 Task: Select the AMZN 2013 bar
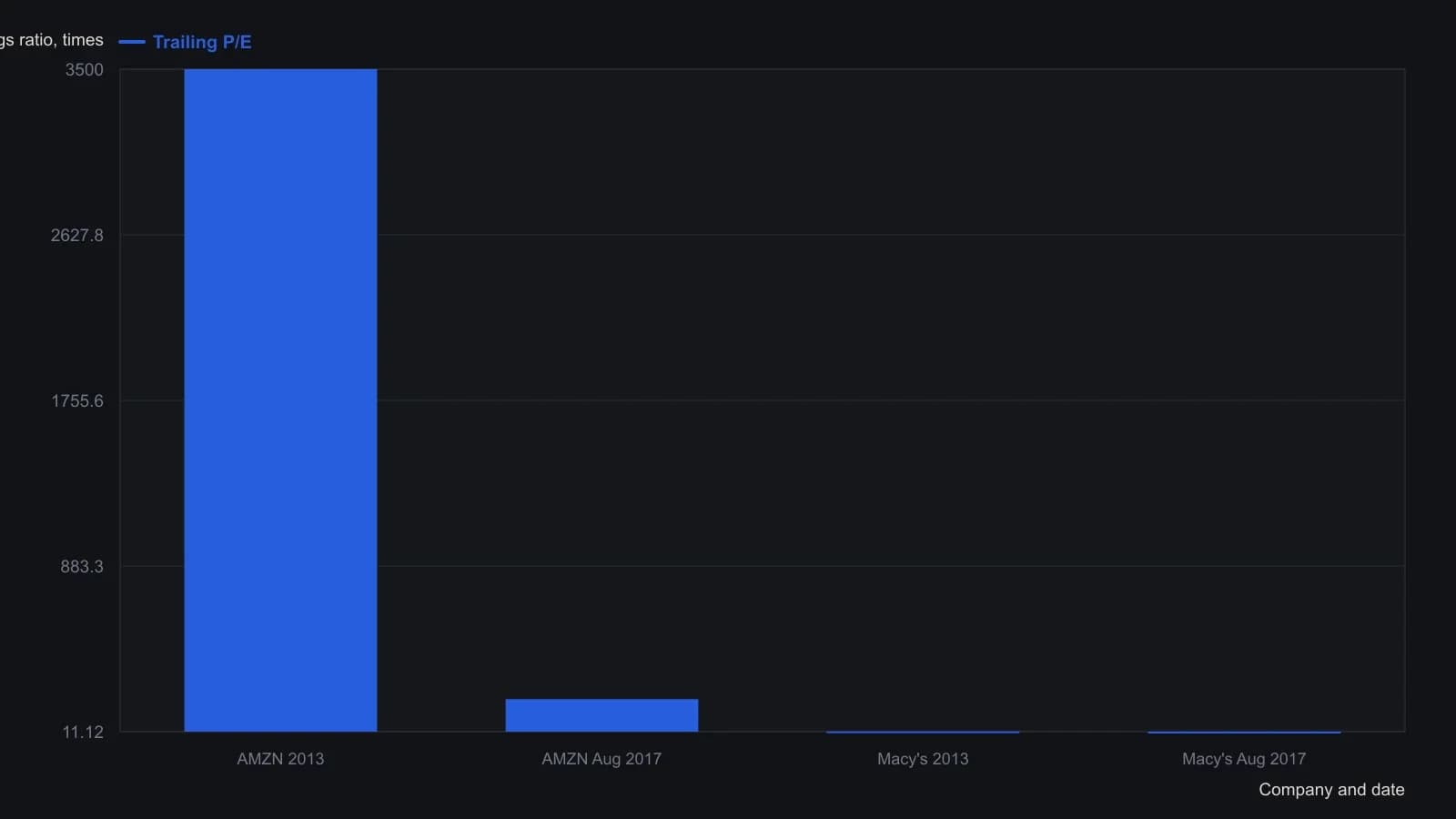click(280, 400)
